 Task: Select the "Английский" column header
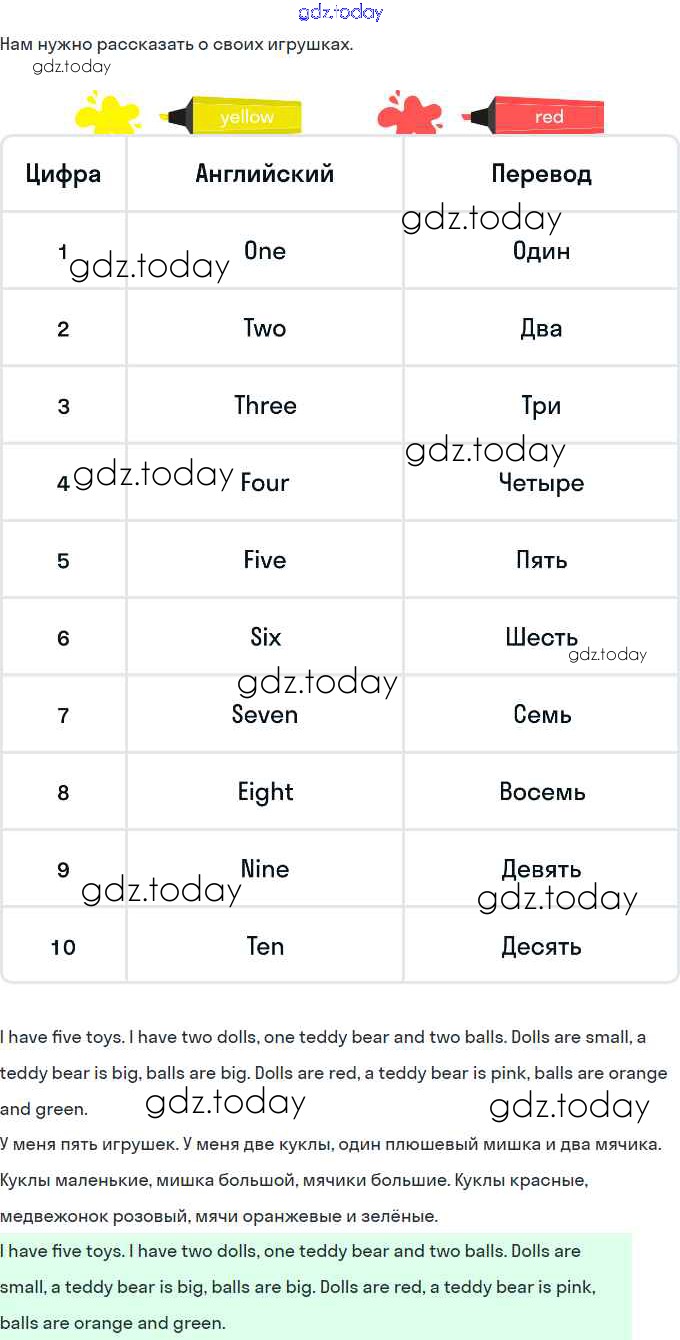[265, 173]
